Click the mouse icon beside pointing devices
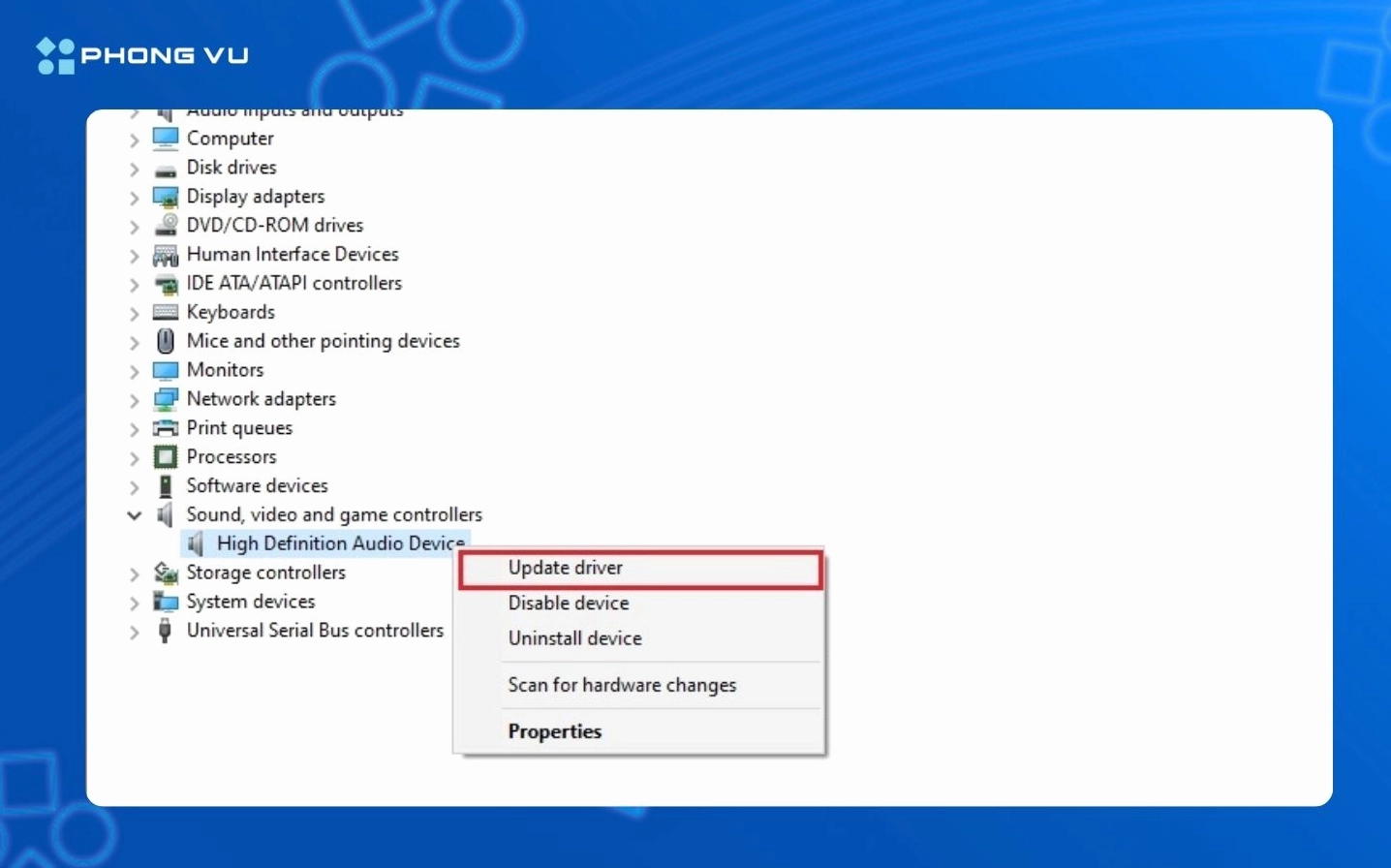This screenshot has height=868, width=1391. coord(166,341)
